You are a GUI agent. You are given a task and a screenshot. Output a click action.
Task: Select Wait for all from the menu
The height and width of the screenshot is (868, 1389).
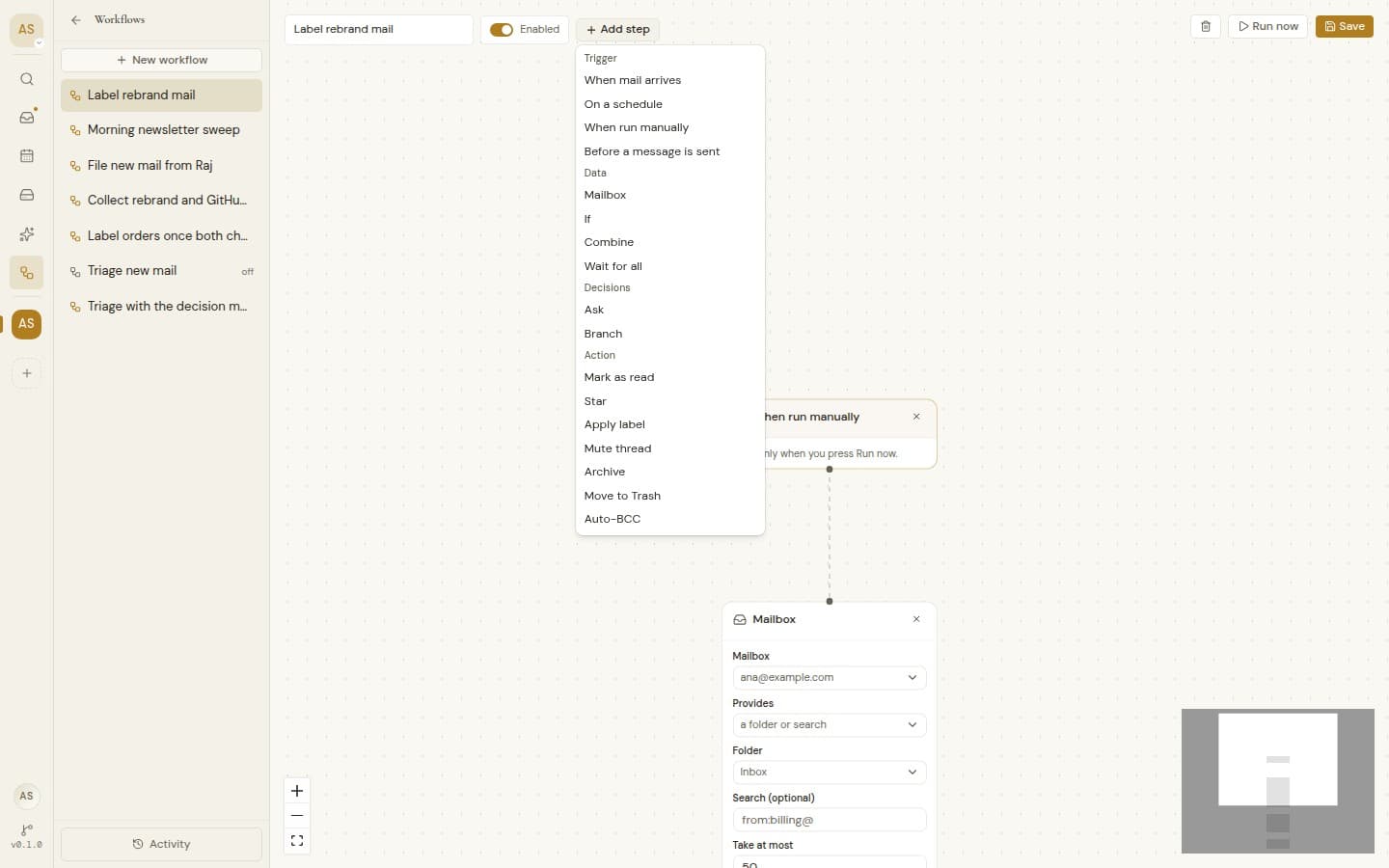coord(670,266)
